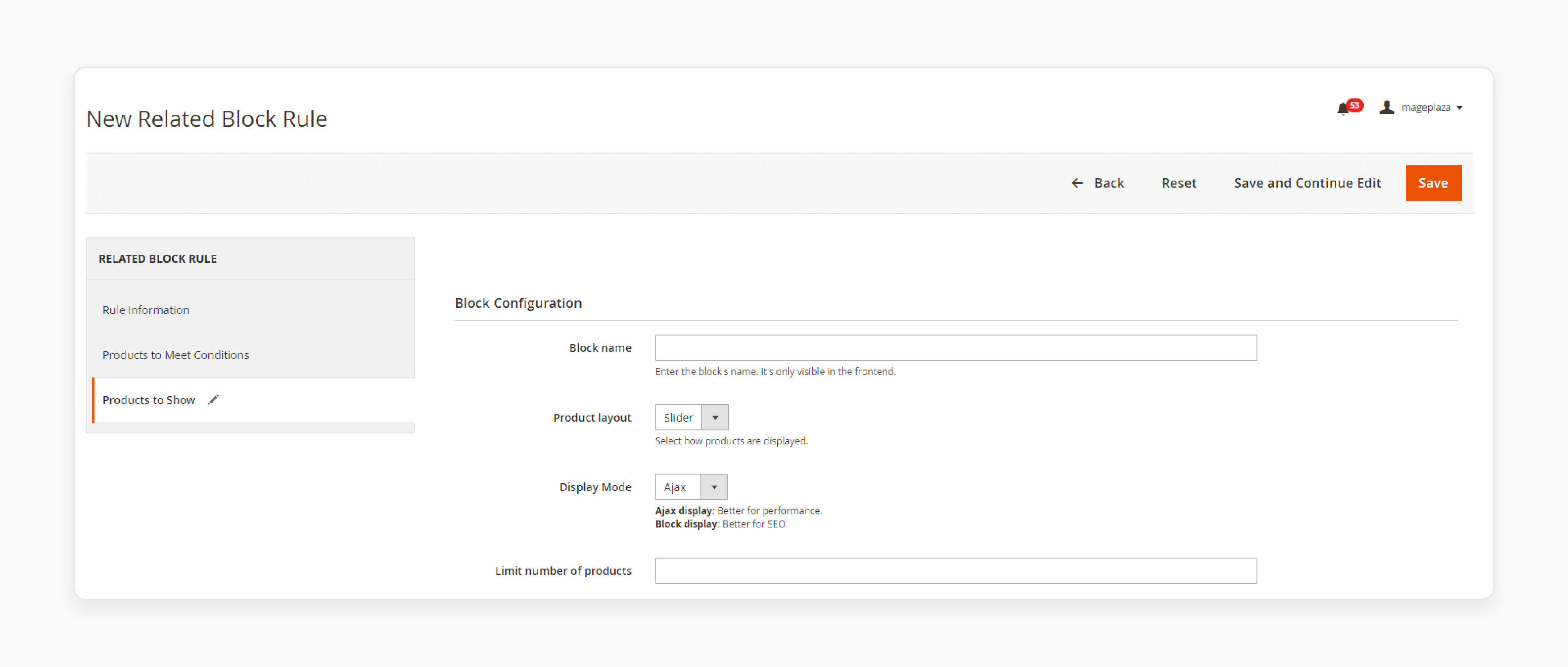Click the Limit number of products label

(x=563, y=571)
